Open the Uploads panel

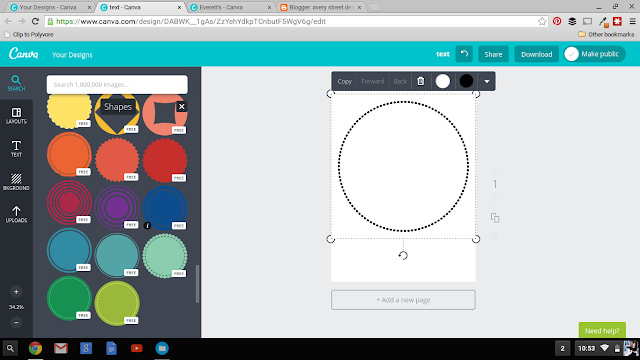click(16, 214)
